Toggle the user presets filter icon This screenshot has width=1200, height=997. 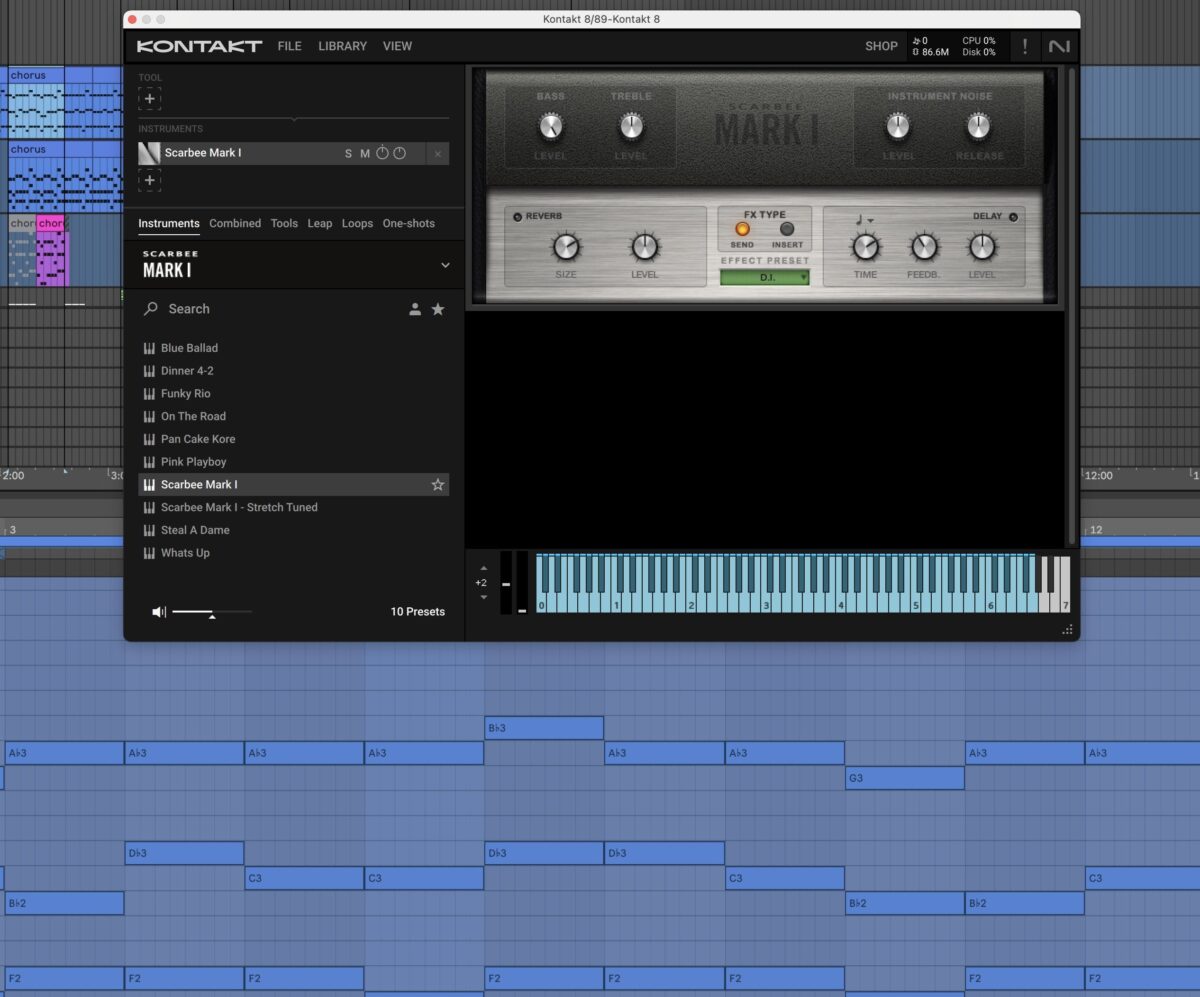[x=415, y=310]
